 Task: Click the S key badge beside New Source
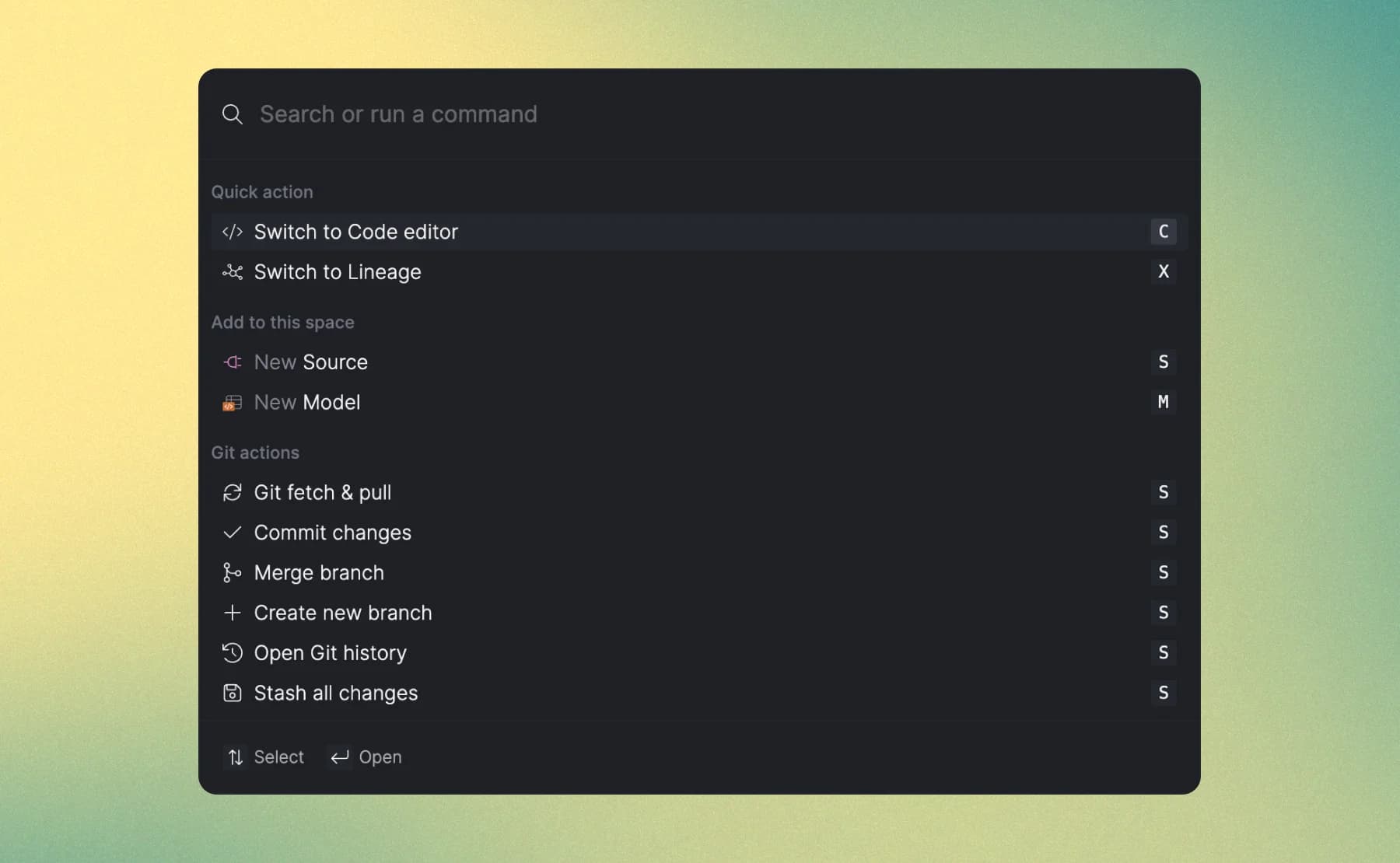[x=1164, y=362]
